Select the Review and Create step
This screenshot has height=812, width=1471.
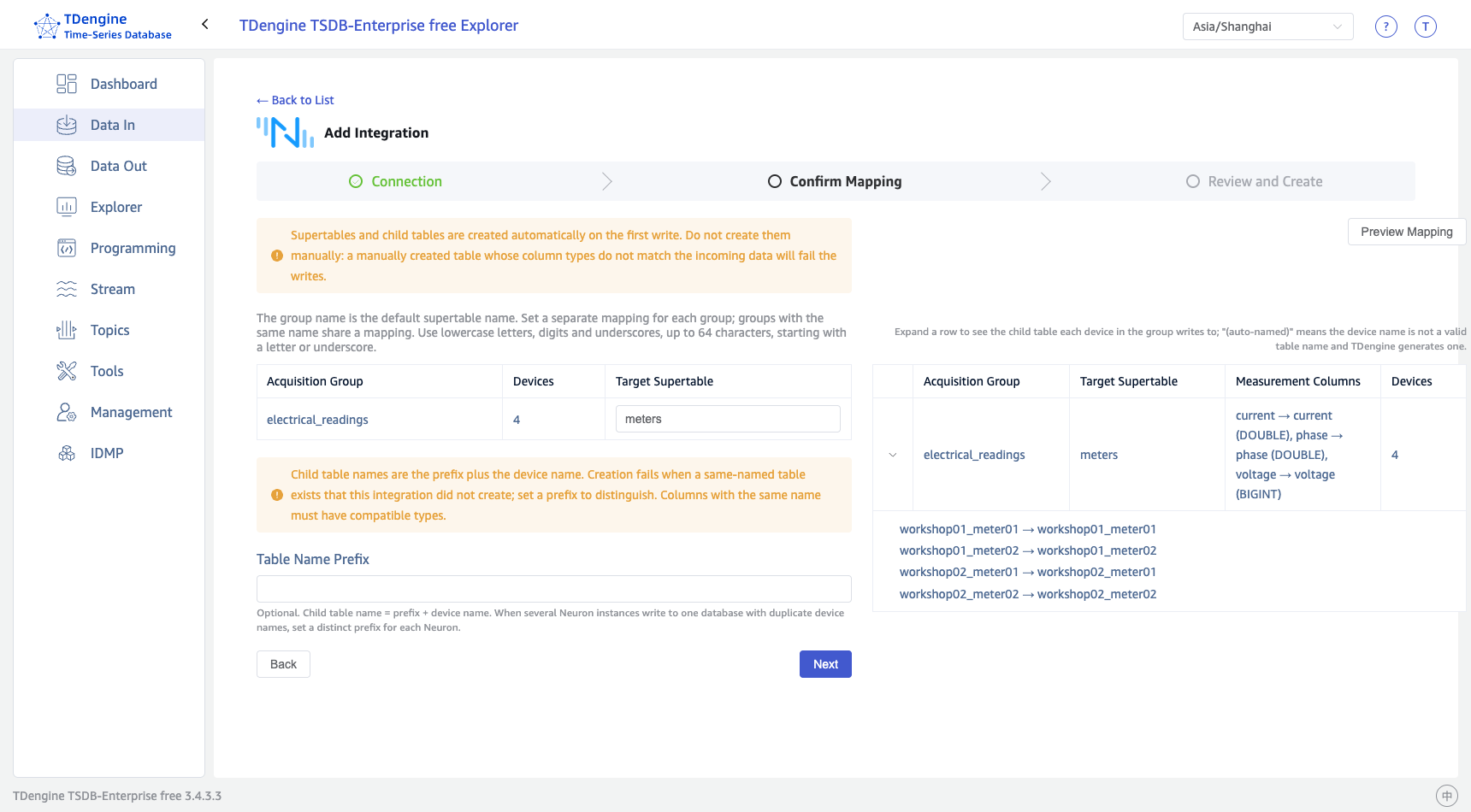pyautogui.click(x=1255, y=181)
